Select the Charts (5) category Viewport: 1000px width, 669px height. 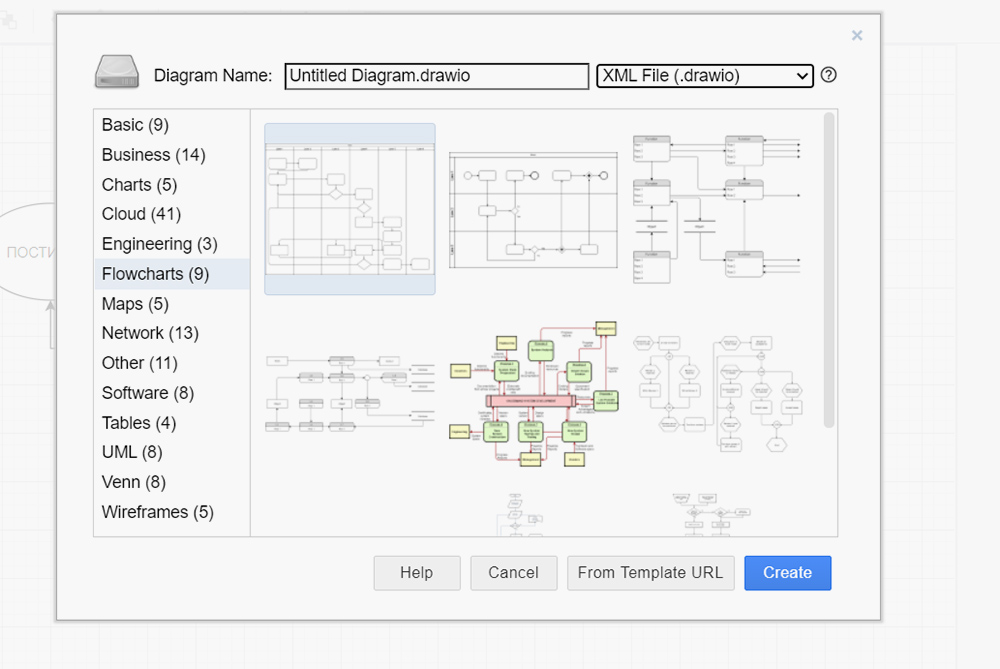point(172,185)
